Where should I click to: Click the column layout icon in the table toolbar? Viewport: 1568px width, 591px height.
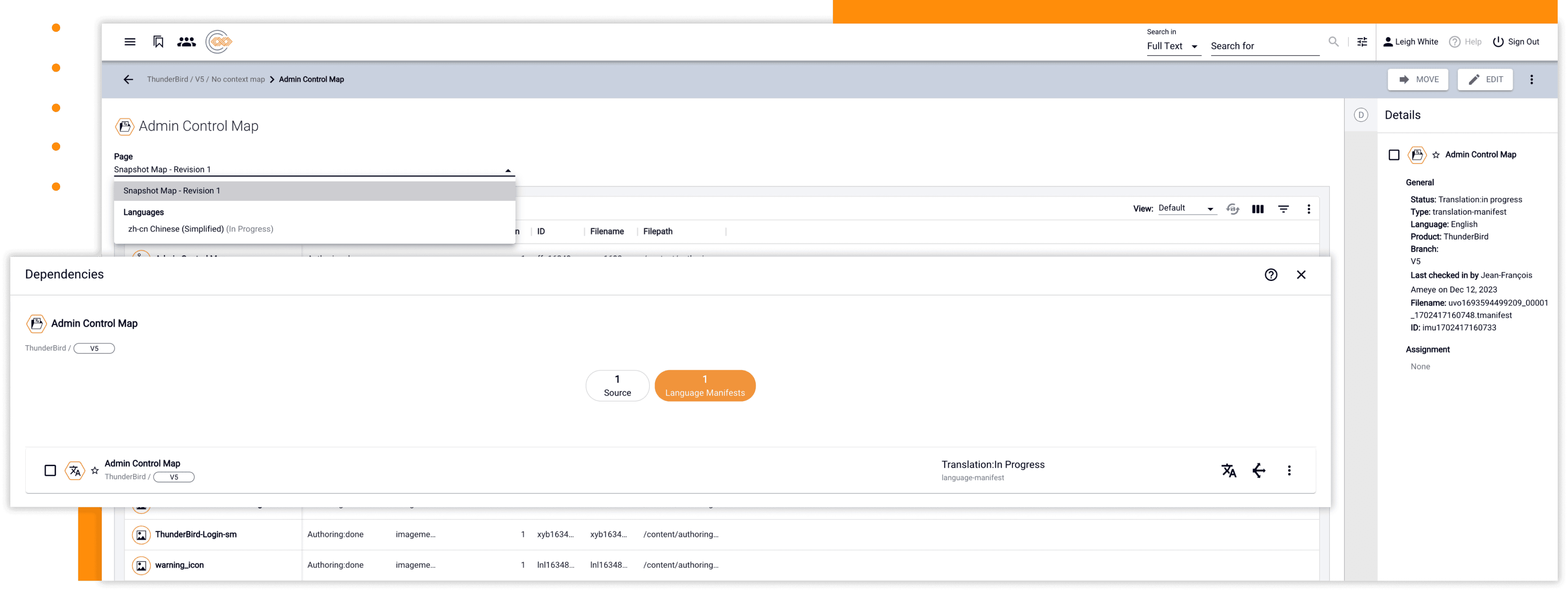[1258, 209]
